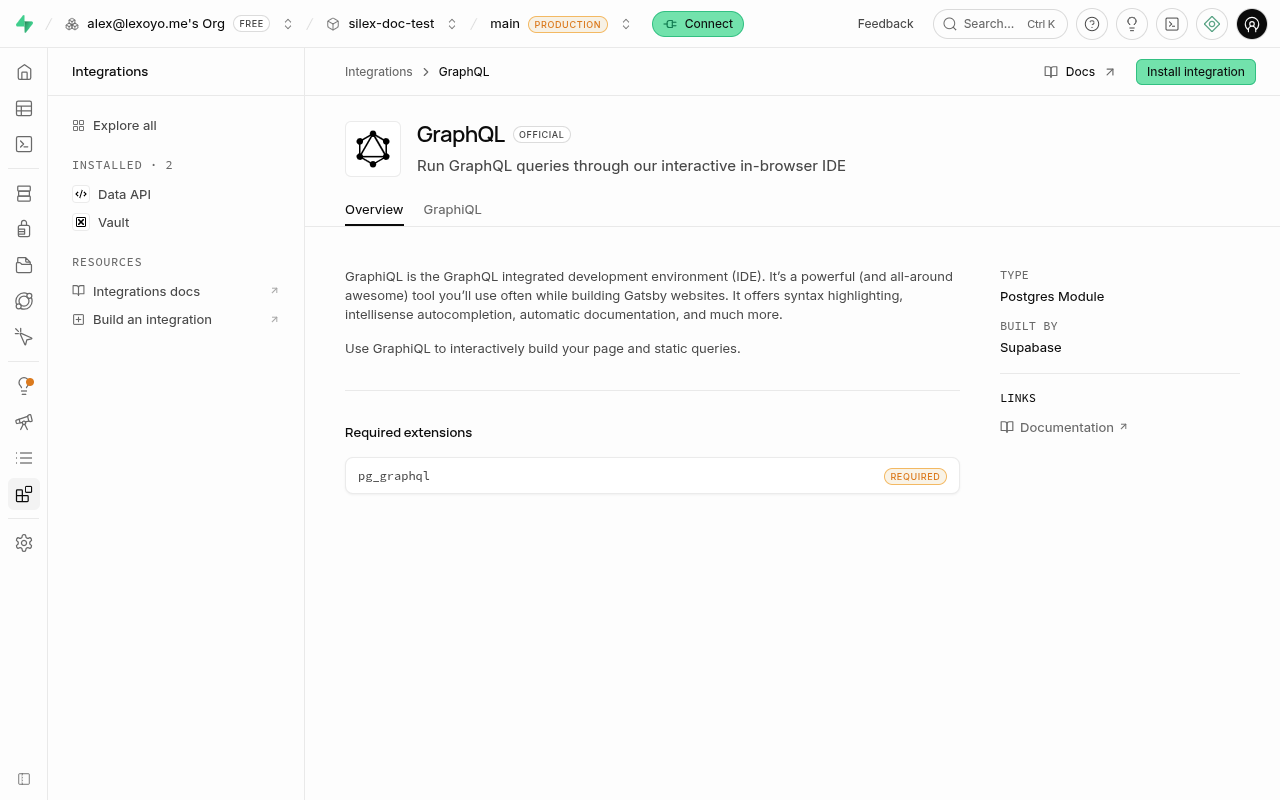The height and width of the screenshot is (800, 1280).
Task: Expand the organization switcher chevrons
Action: coord(288,24)
